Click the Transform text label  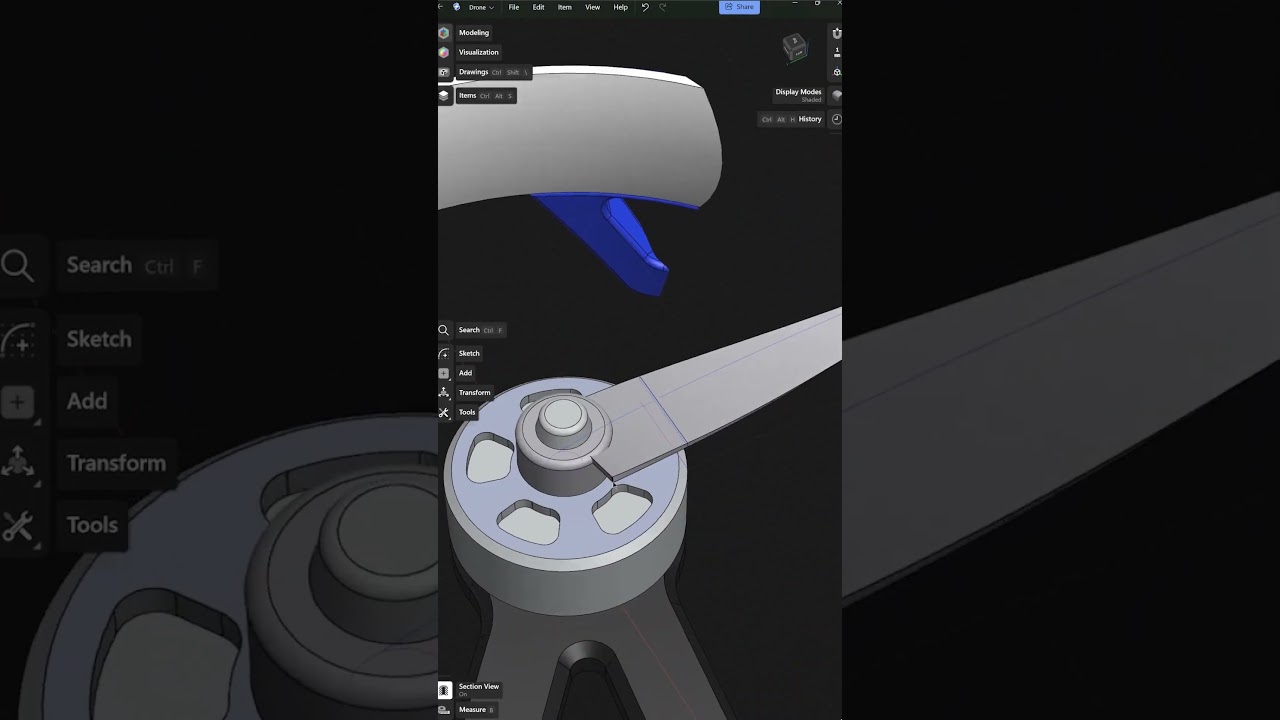(x=475, y=392)
